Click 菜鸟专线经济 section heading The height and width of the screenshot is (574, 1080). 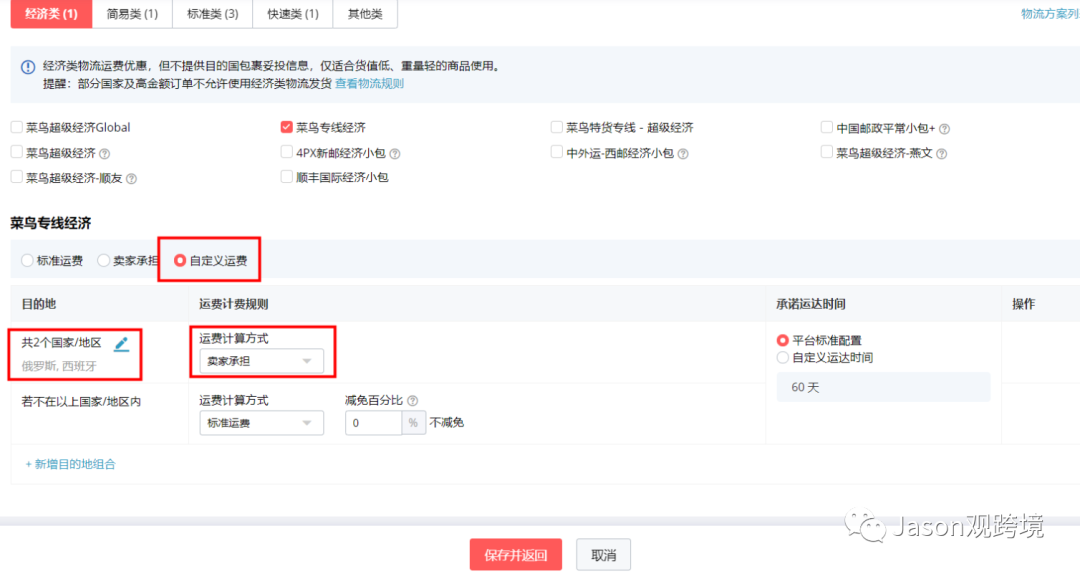tap(50, 223)
